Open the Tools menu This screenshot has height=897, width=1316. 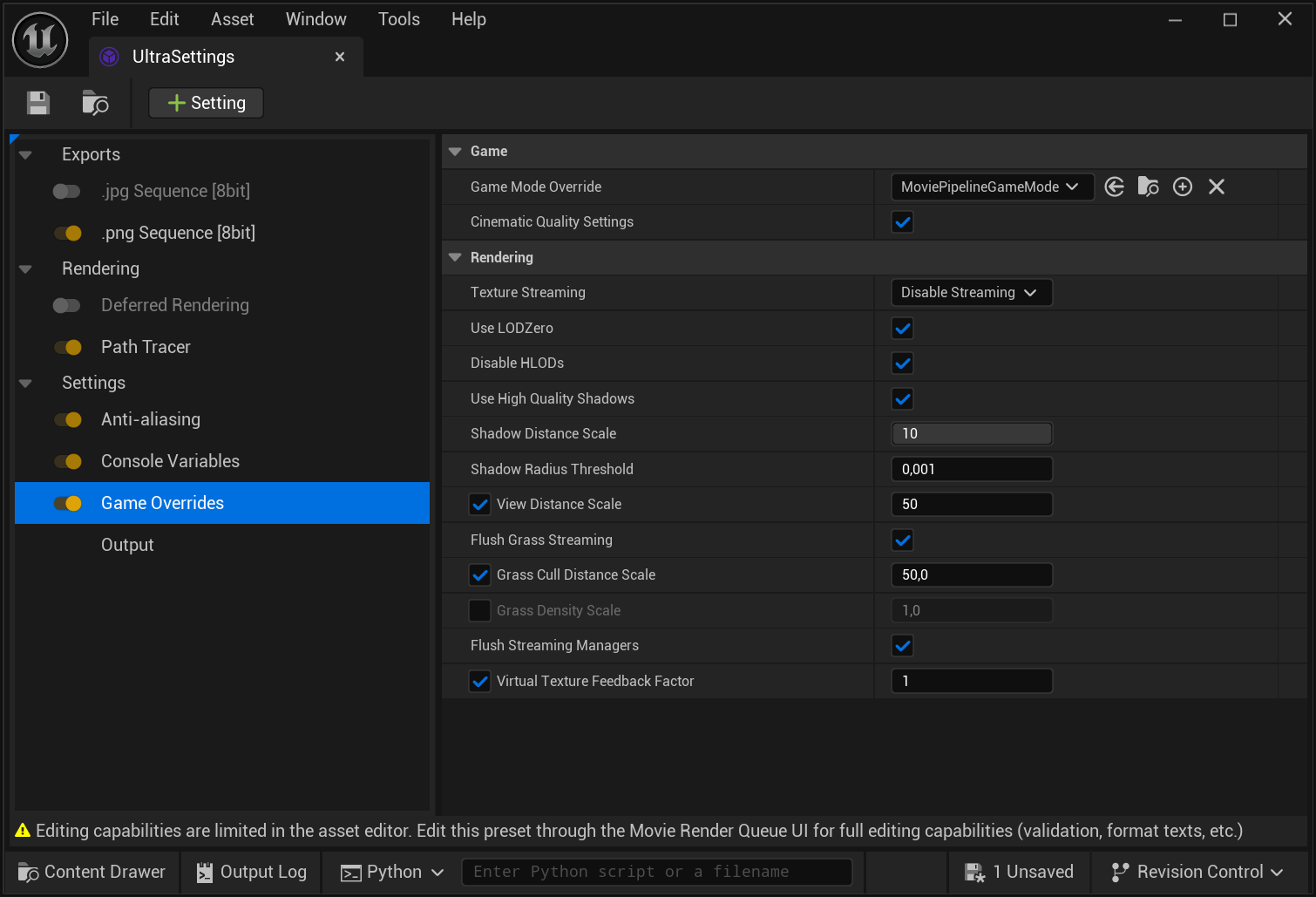(399, 19)
